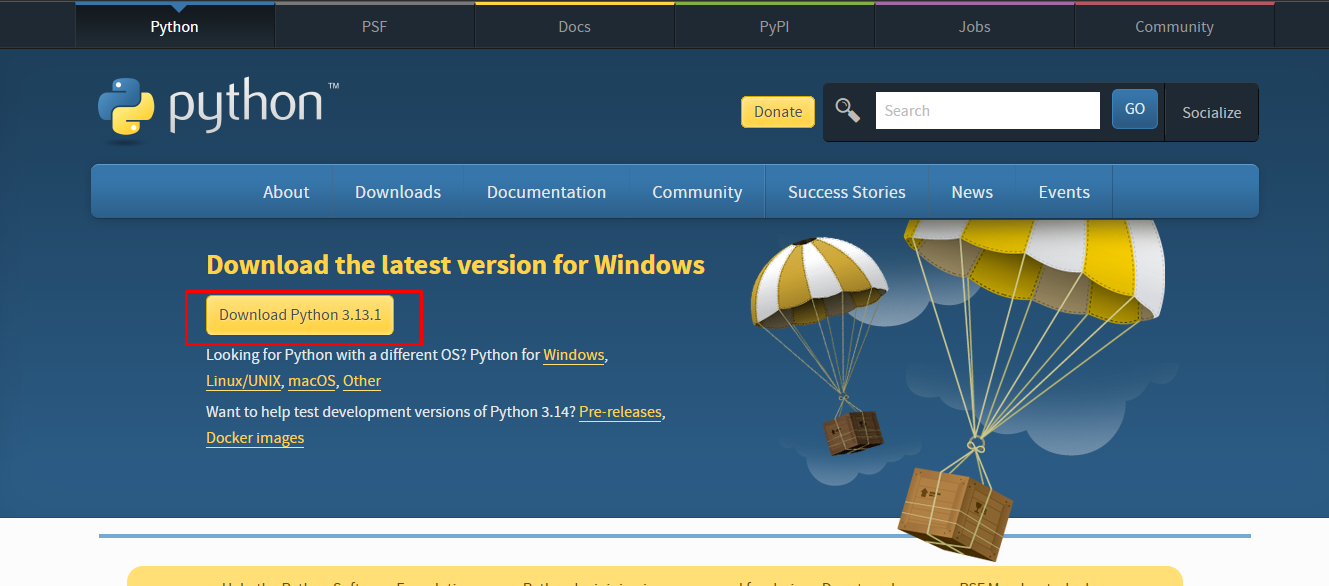Go to the Community top tab
This screenshot has width=1329, height=586.
click(x=1174, y=26)
